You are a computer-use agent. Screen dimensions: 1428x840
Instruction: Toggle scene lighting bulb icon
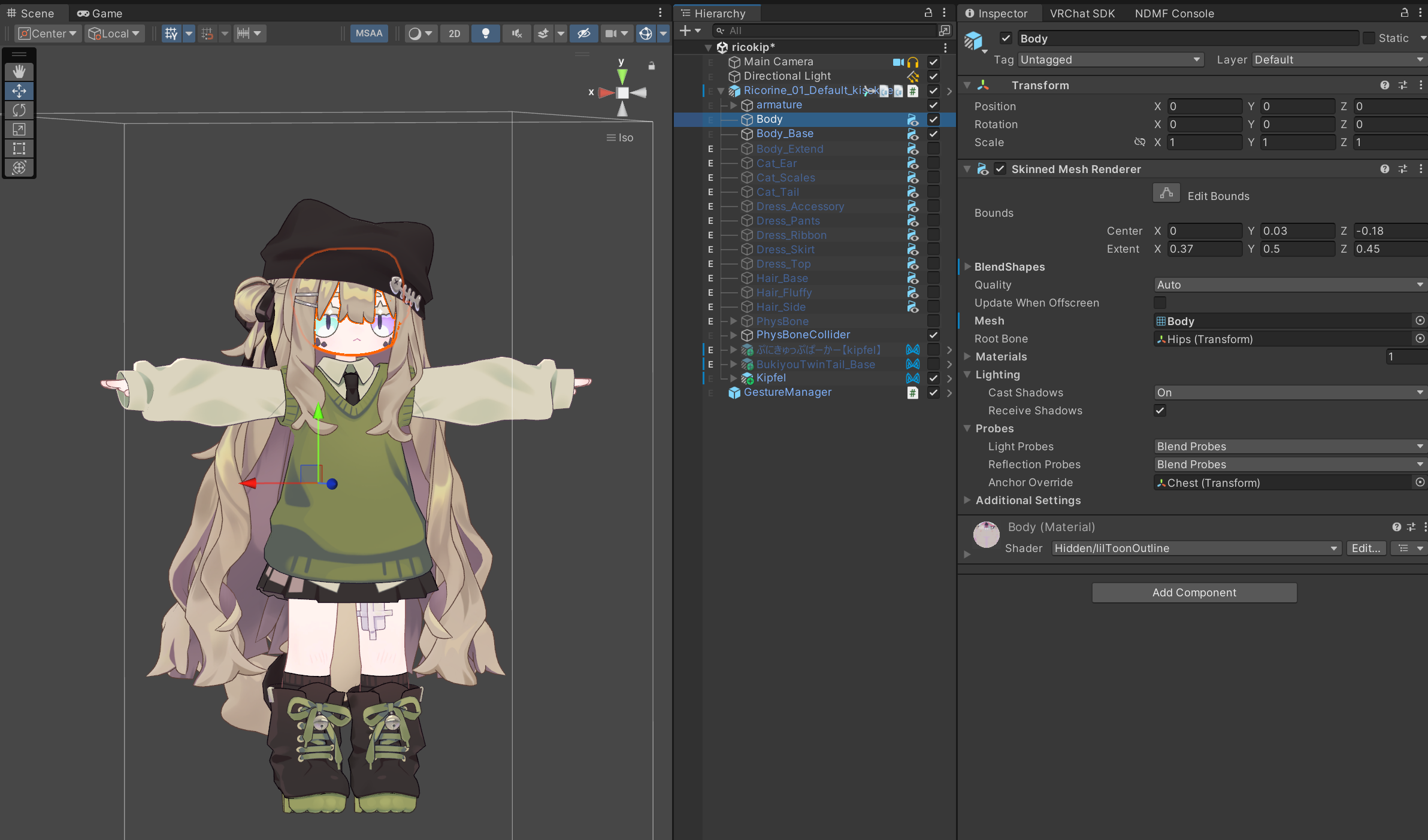pyautogui.click(x=486, y=34)
